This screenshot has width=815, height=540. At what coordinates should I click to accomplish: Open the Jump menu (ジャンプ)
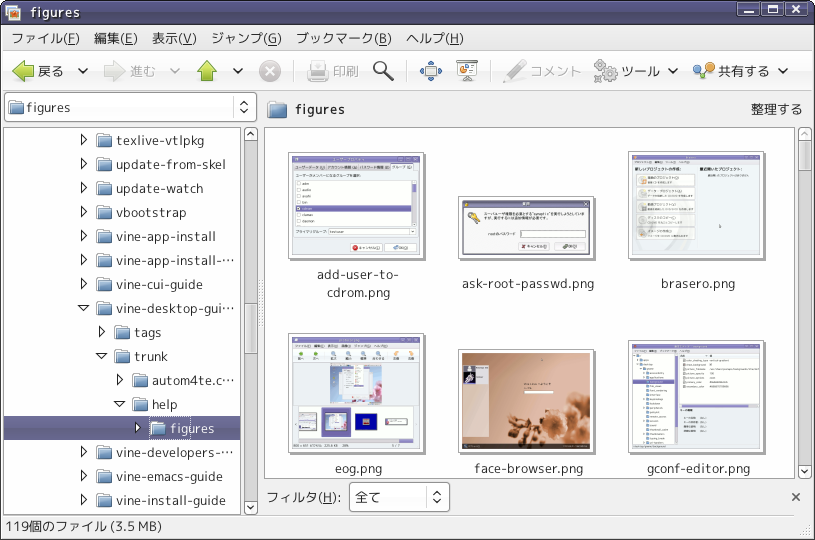[x=246, y=38]
